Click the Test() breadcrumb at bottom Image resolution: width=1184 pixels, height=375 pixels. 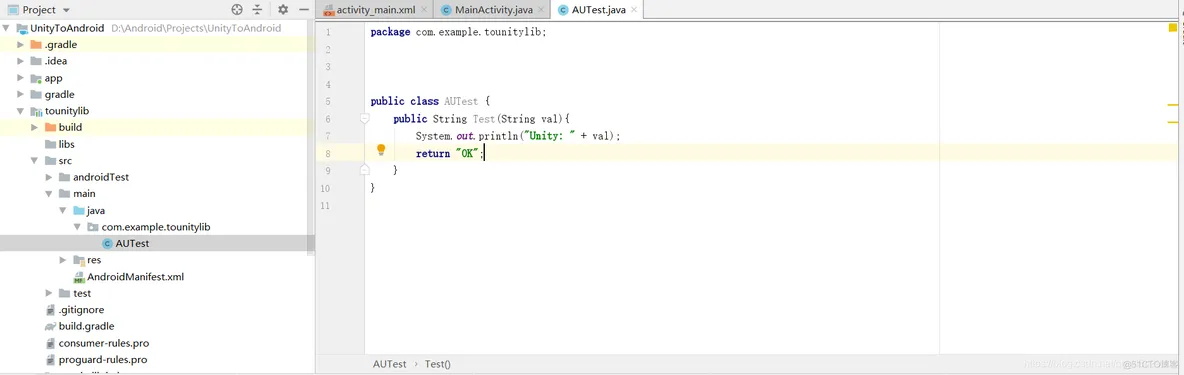tap(438, 364)
